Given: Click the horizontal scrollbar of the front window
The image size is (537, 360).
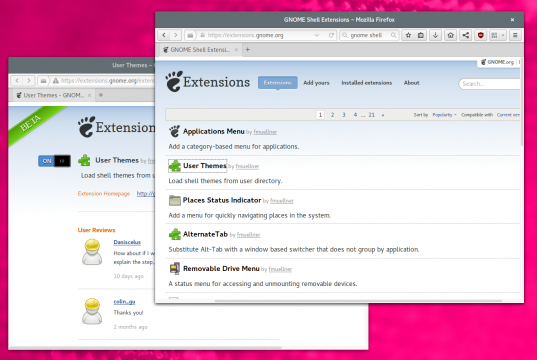Looking at the screenshot, I should 358,301.
